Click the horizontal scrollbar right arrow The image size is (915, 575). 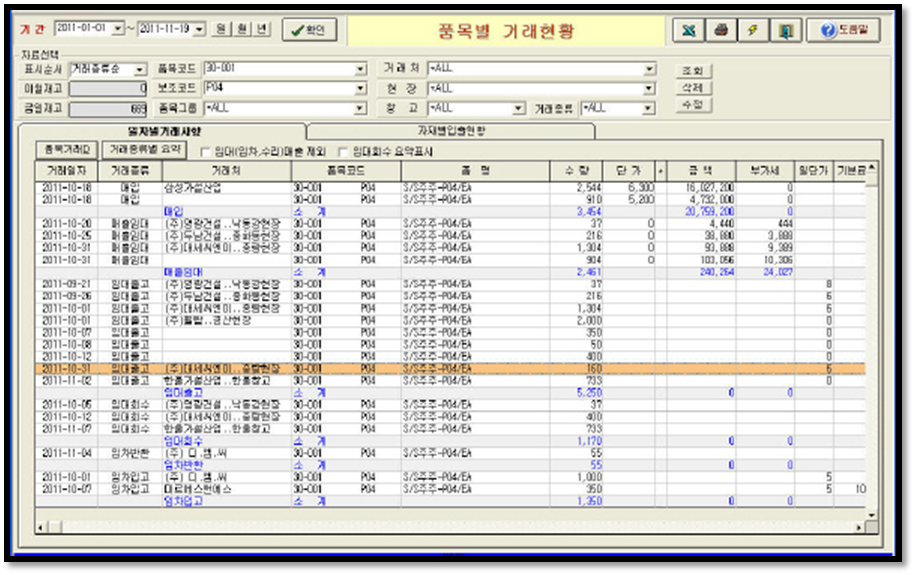[x=859, y=528]
